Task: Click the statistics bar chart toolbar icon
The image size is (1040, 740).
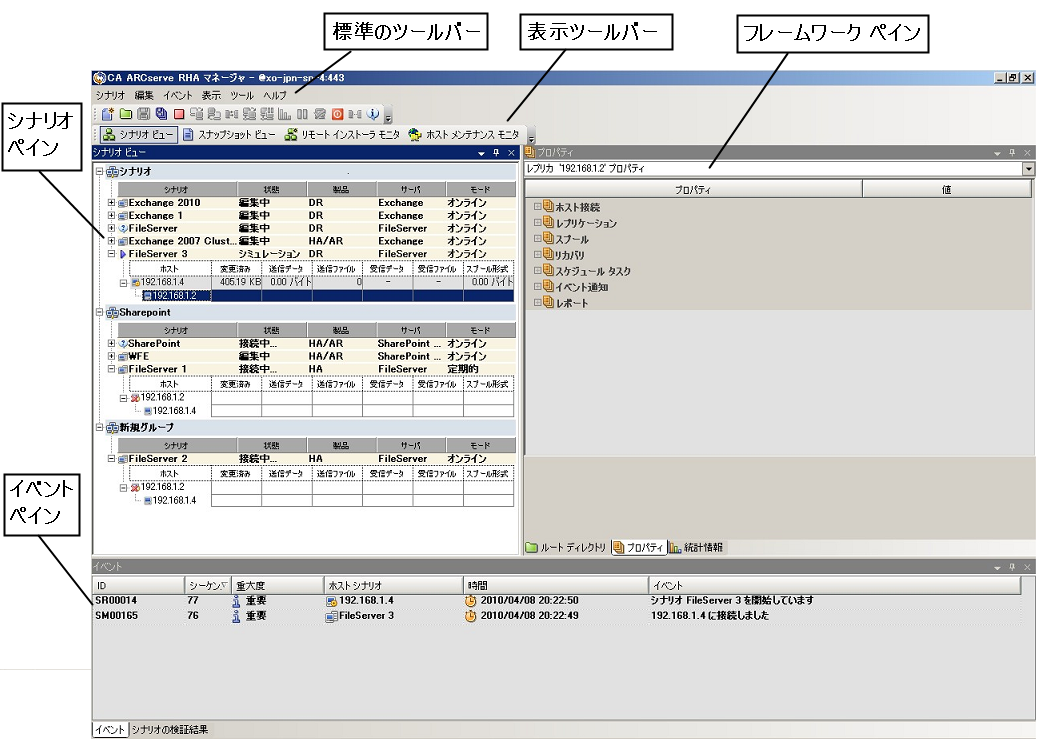Action: point(284,115)
